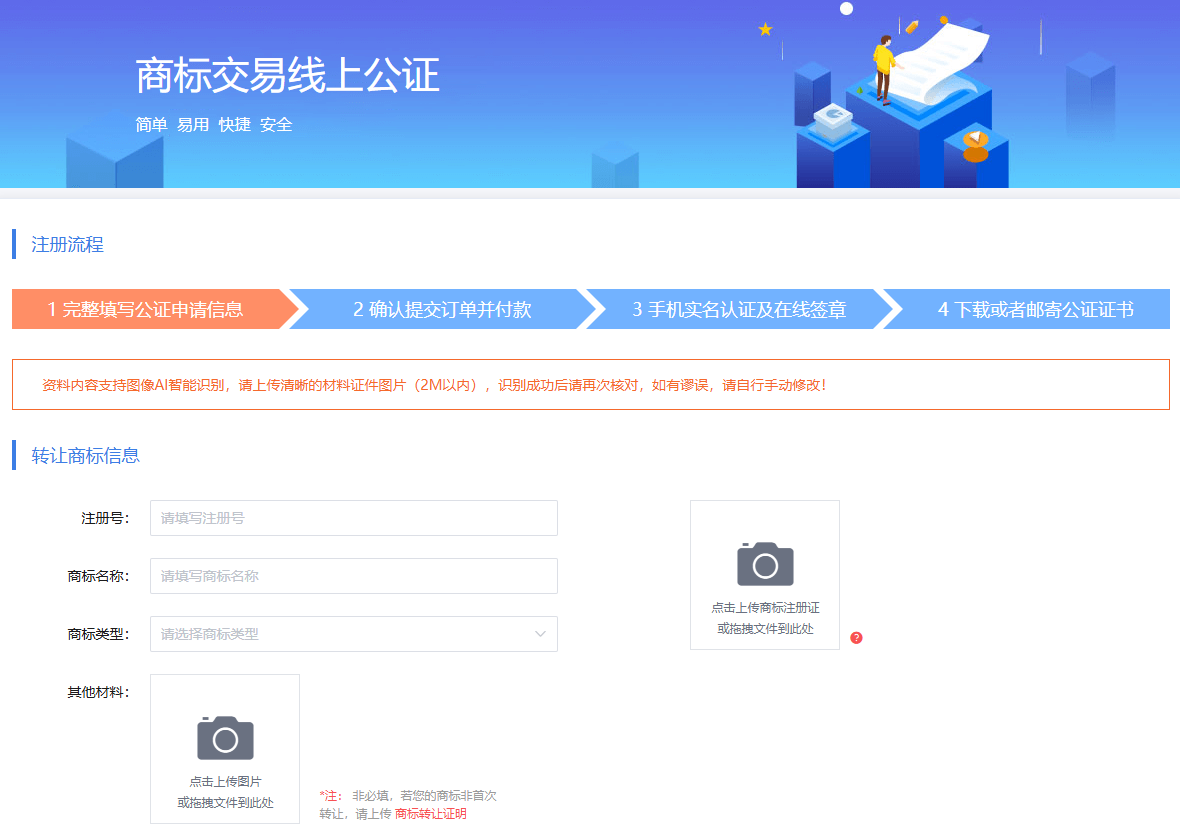This screenshot has width=1180, height=826.
Task: Click the camera icon under 其他材料
Action: (225, 738)
